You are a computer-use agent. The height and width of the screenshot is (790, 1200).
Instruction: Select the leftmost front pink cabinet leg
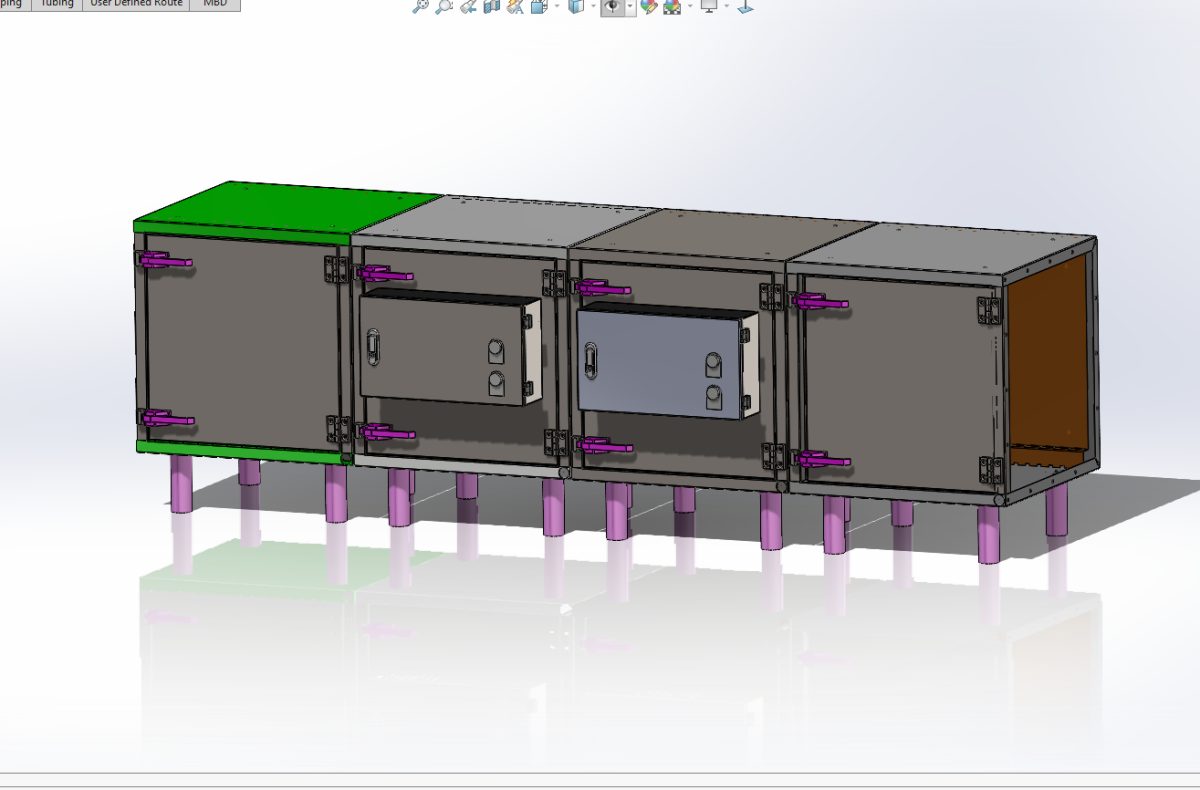[182, 484]
